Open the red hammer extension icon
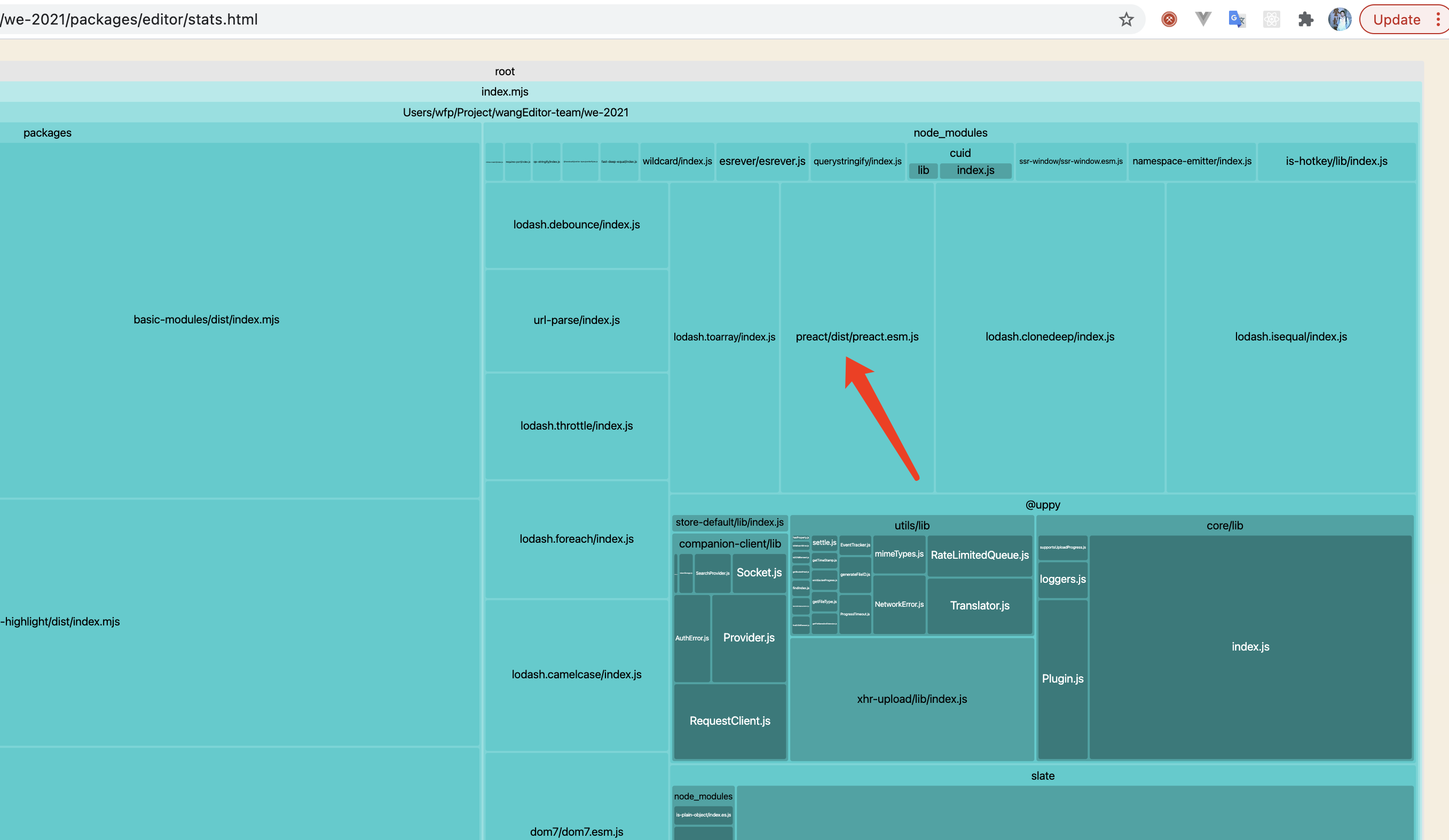 click(x=1168, y=20)
